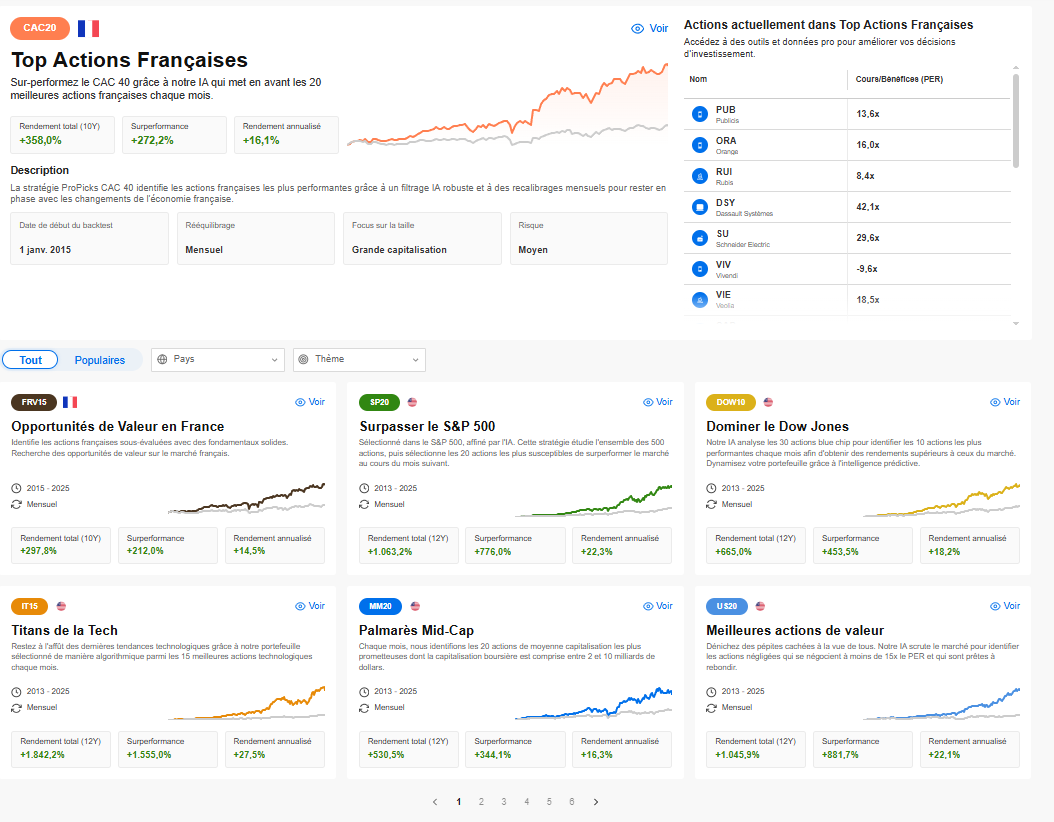Click the Publicis PUB stock icon
The image size is (1054, 822).
[x=700, y=114]
